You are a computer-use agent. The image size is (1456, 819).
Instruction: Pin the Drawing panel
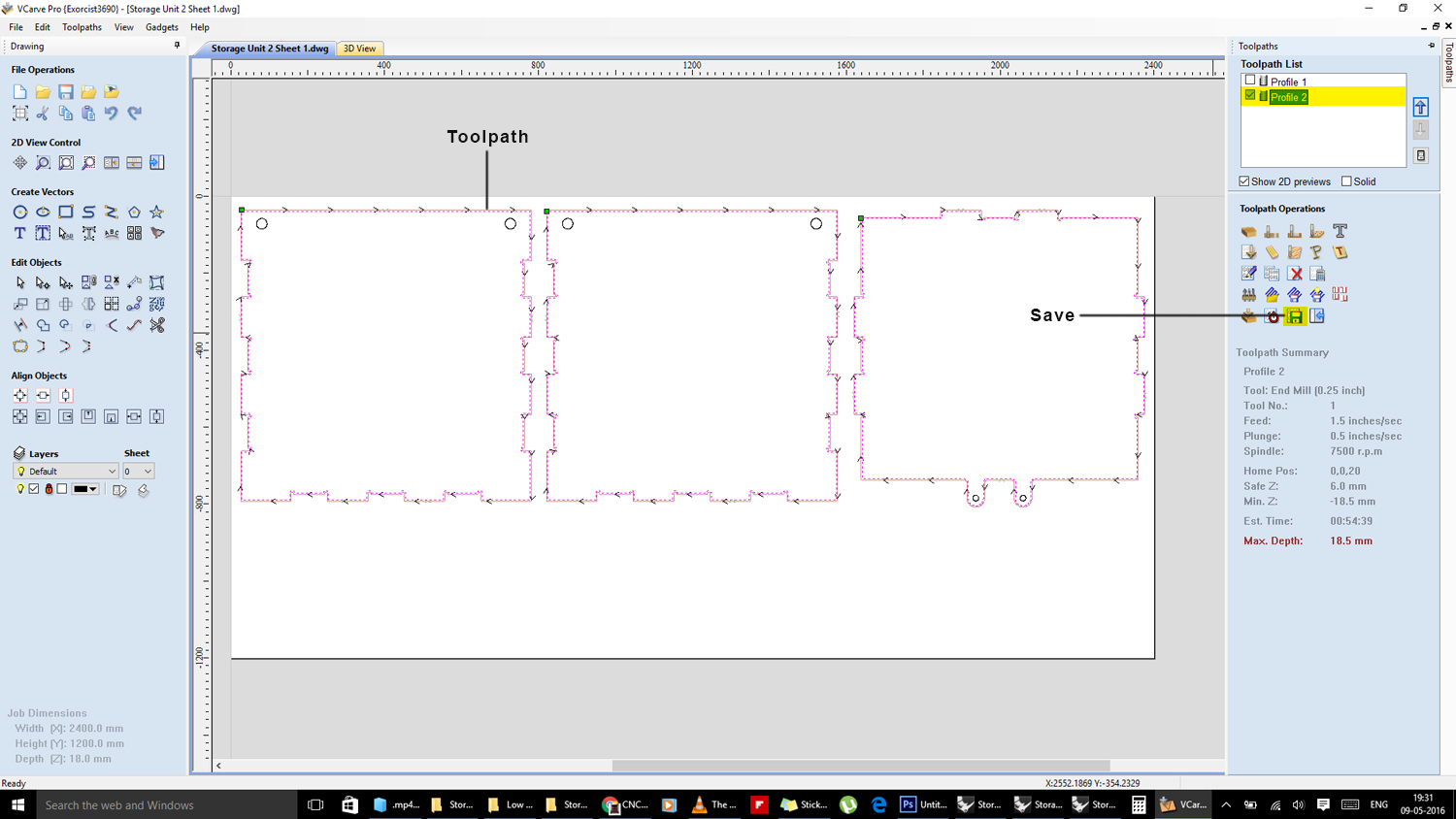point(177,46)
